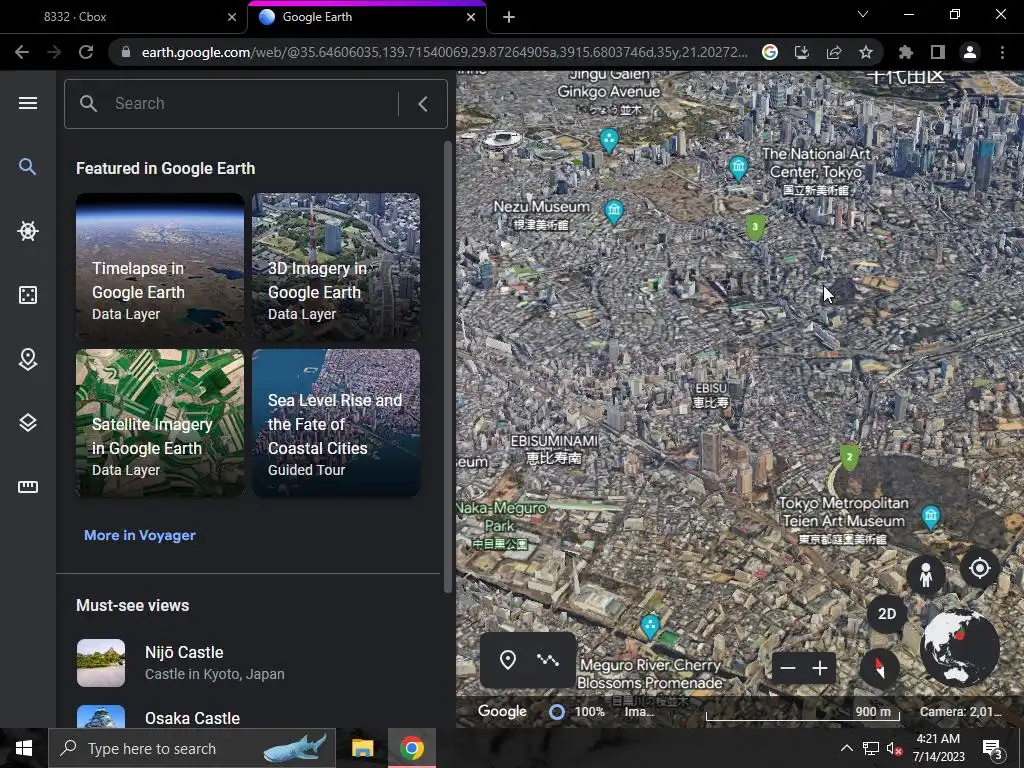Open notification center in taskbar
The image size is (1024, 768).
993,748
